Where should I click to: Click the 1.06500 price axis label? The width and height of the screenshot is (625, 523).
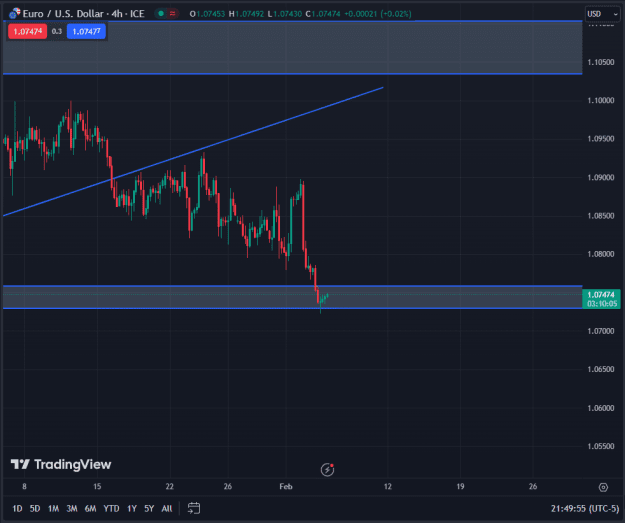(601, 369)
